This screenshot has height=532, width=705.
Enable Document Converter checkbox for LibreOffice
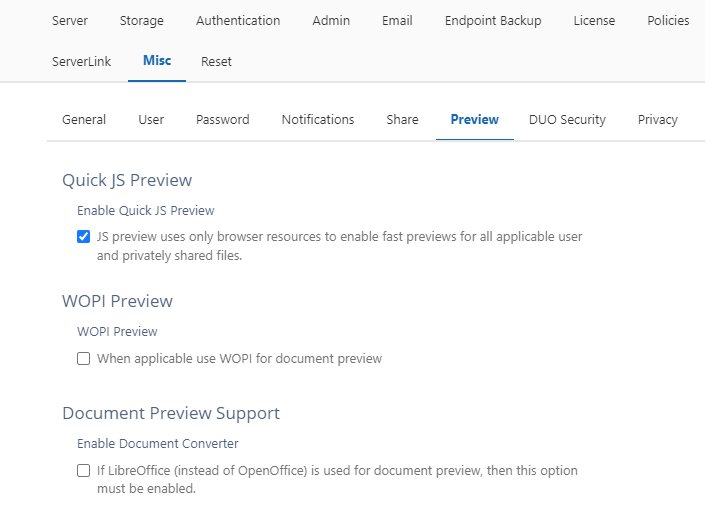tap(84, 471)
